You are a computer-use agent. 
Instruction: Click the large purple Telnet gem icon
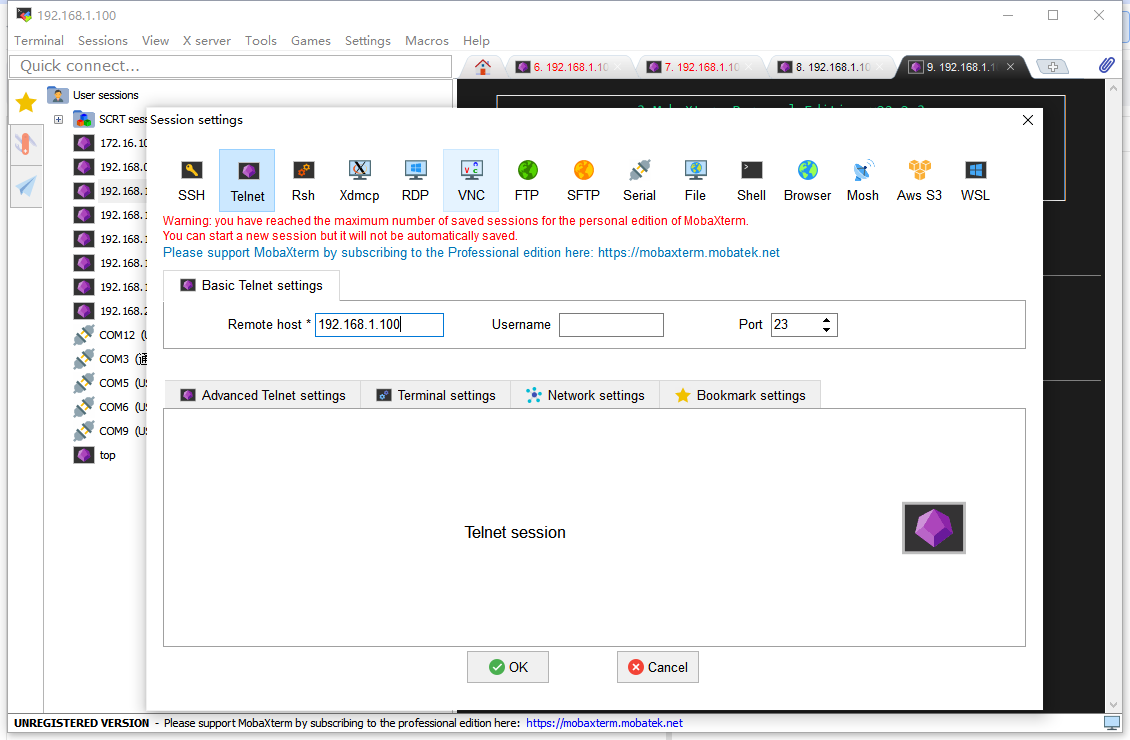(933, 527)
